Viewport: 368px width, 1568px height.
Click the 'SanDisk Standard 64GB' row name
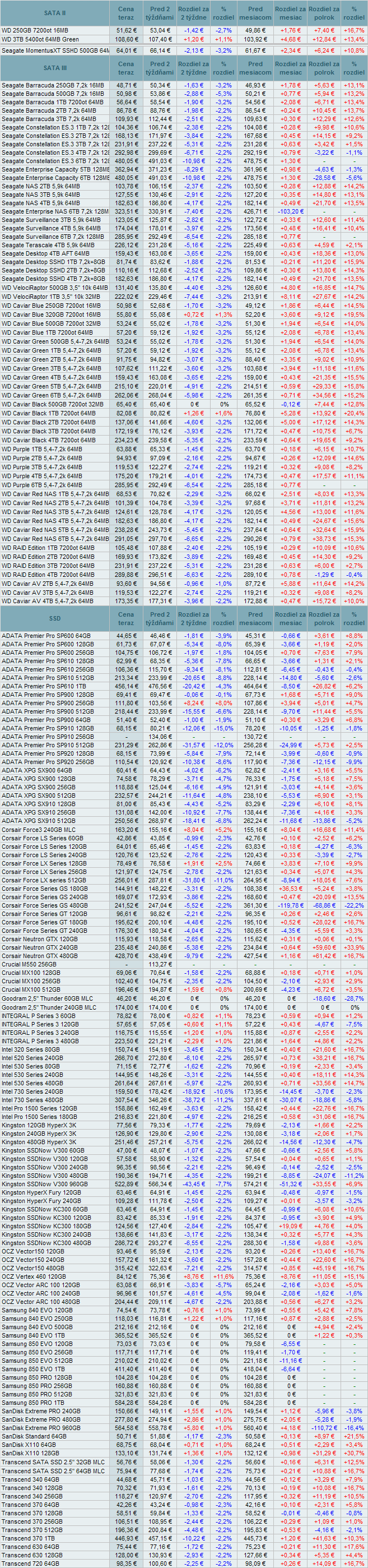(x=34, y=1436)
